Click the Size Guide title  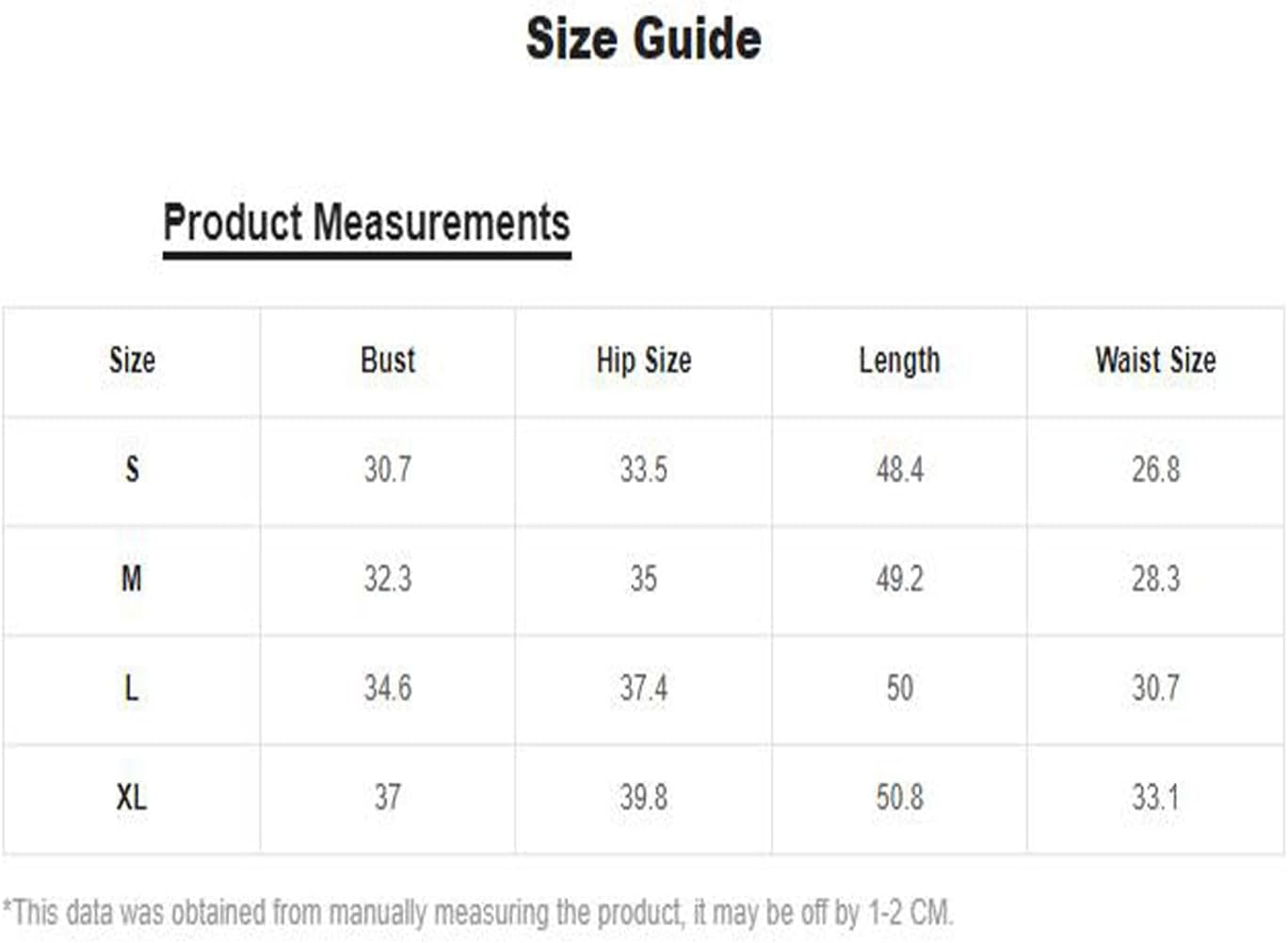(643, 39)
